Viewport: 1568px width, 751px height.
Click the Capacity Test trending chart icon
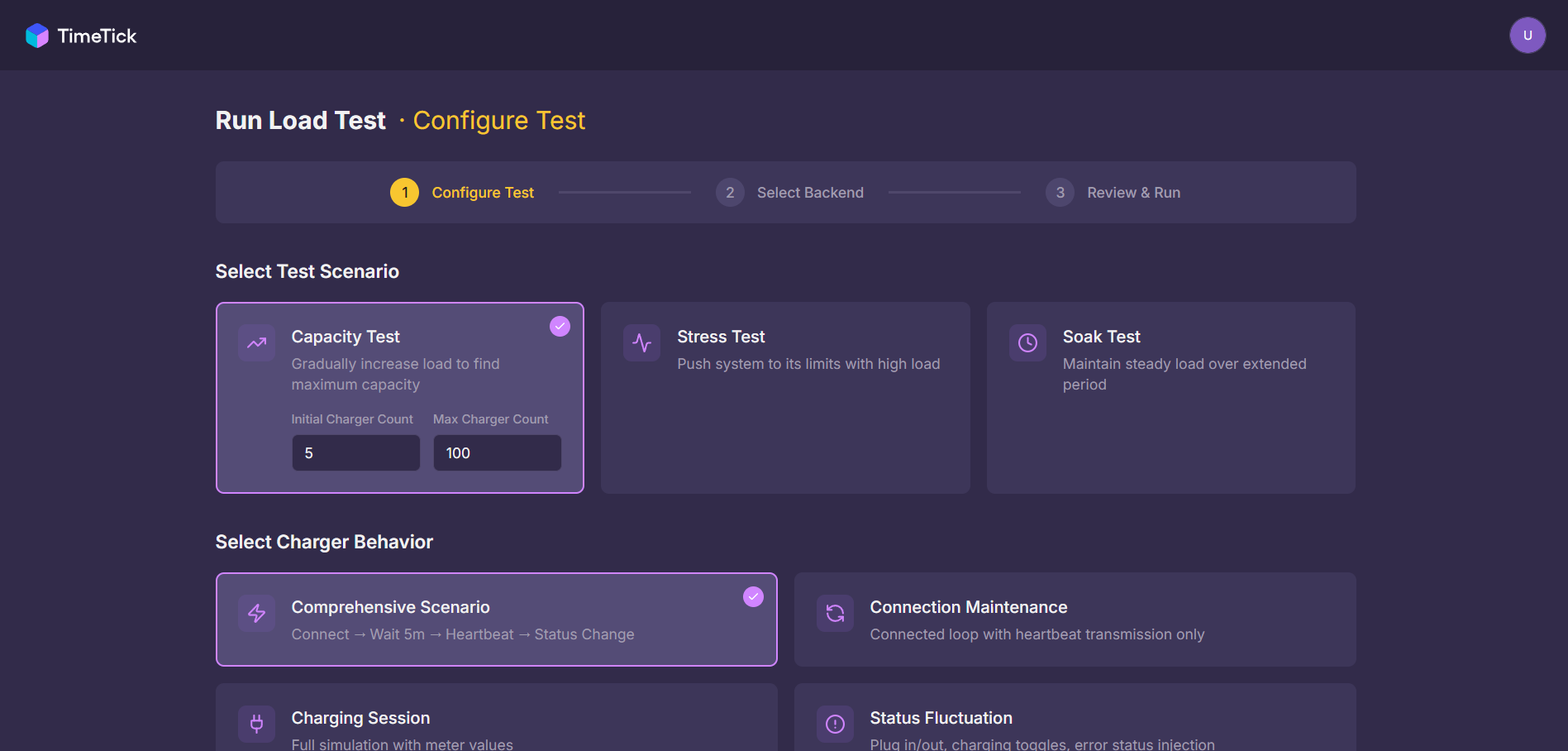click(256, 342)
